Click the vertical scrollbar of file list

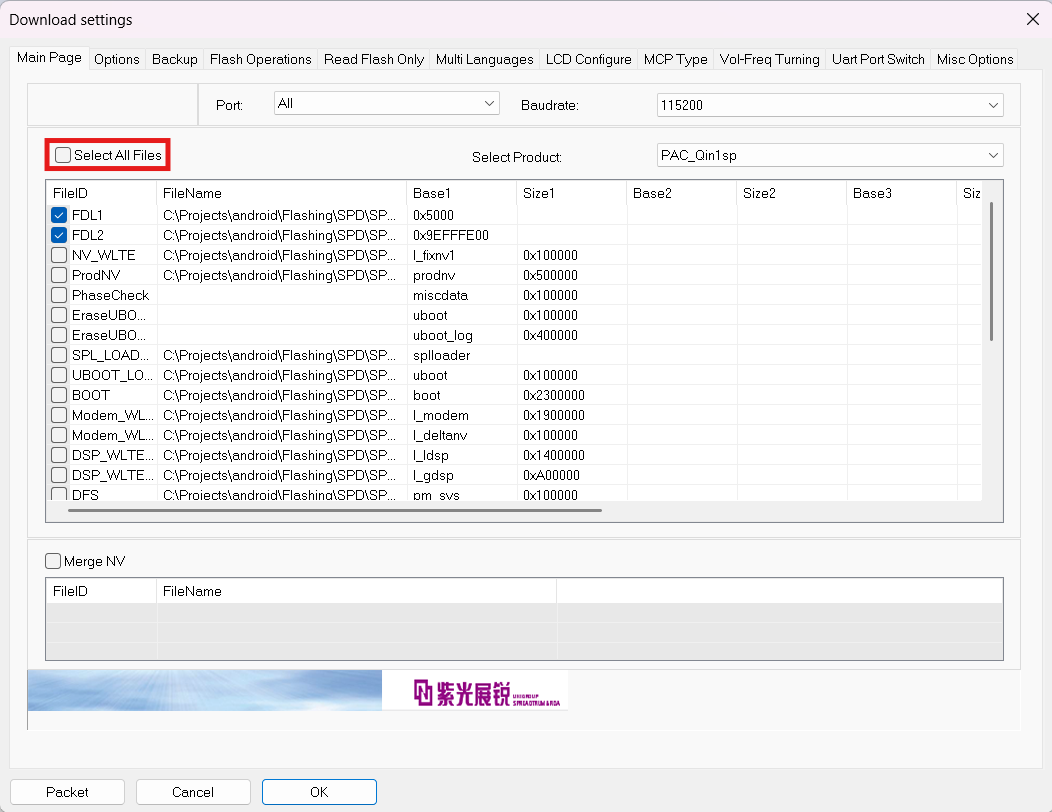coord(991,270)
